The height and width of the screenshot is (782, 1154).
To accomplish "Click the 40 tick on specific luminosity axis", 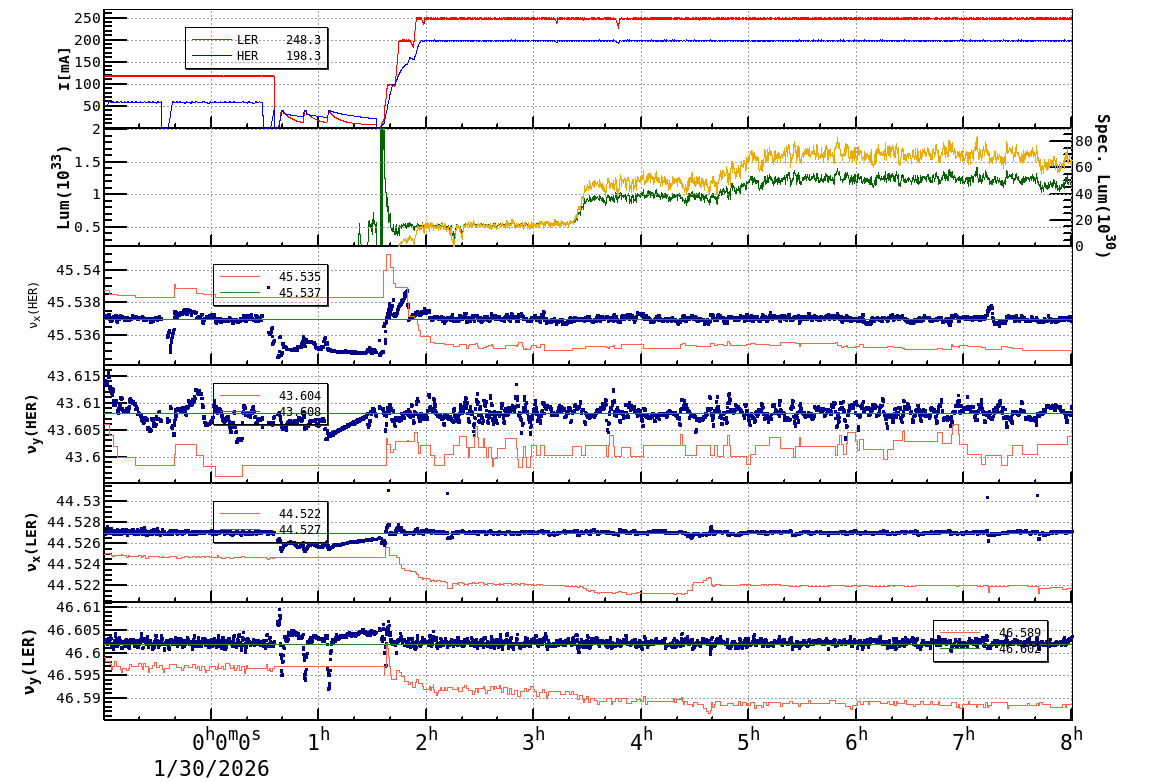I will tap(1083, 194).
